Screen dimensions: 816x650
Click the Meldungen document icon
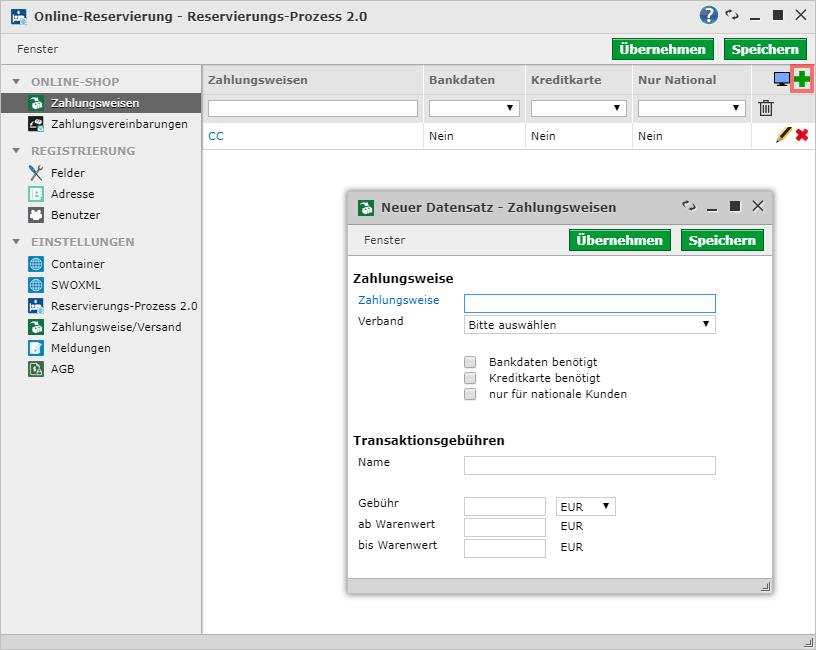36,348
